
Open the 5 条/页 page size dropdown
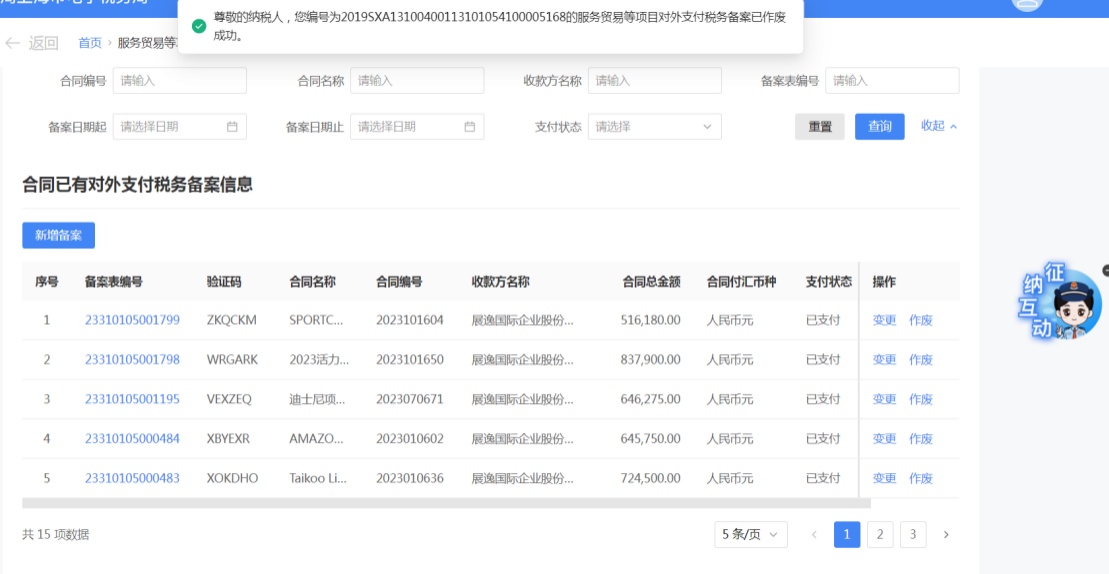pyautogui.click(x=750, y=535)
